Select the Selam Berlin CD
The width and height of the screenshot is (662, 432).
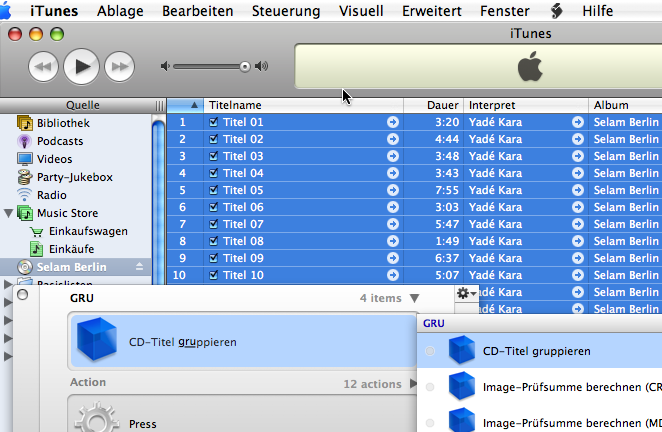tap(71, 267)
